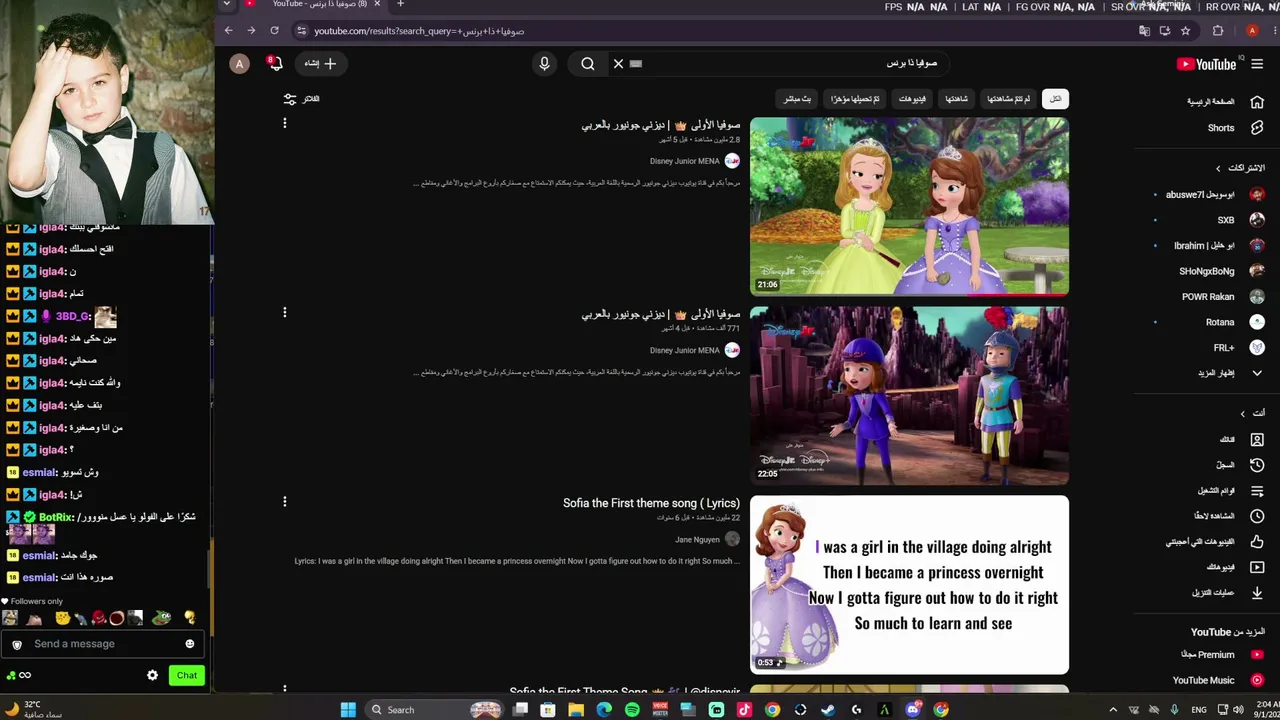Select the 'بث مباشر' filter chip
1280x720 pixels.
coord(798,99)
